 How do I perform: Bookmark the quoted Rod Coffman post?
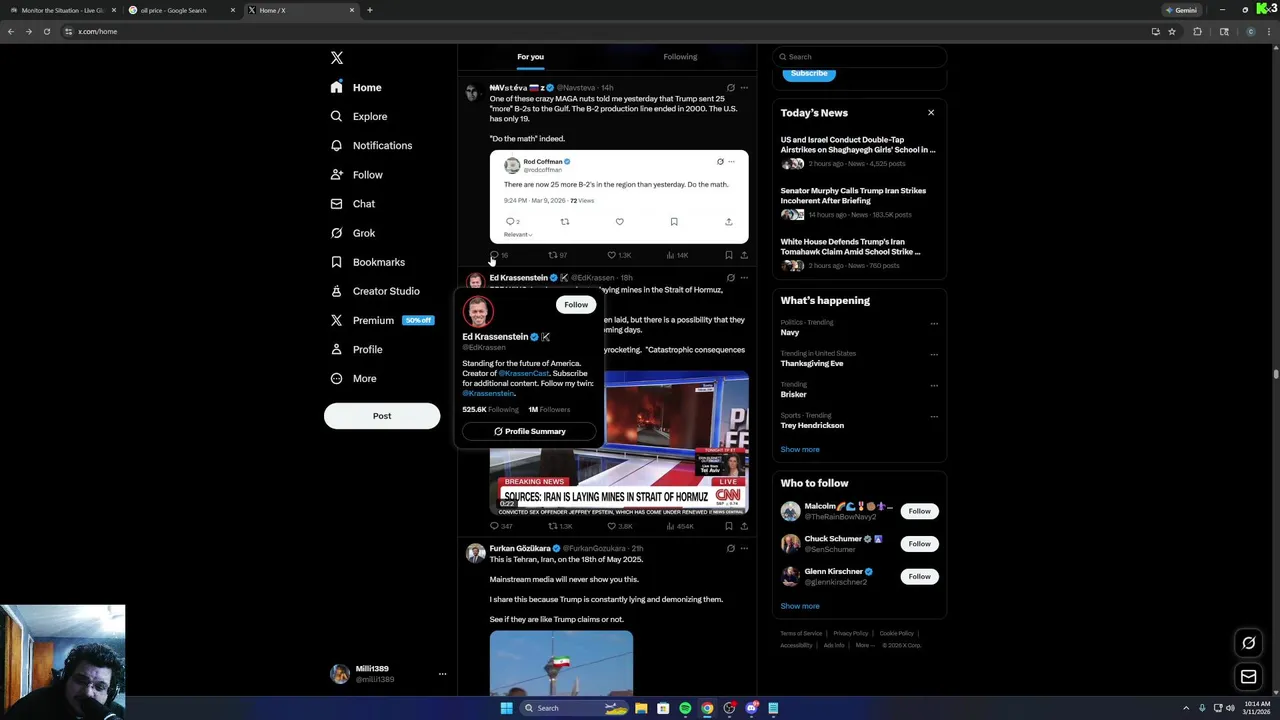(674, 222)
